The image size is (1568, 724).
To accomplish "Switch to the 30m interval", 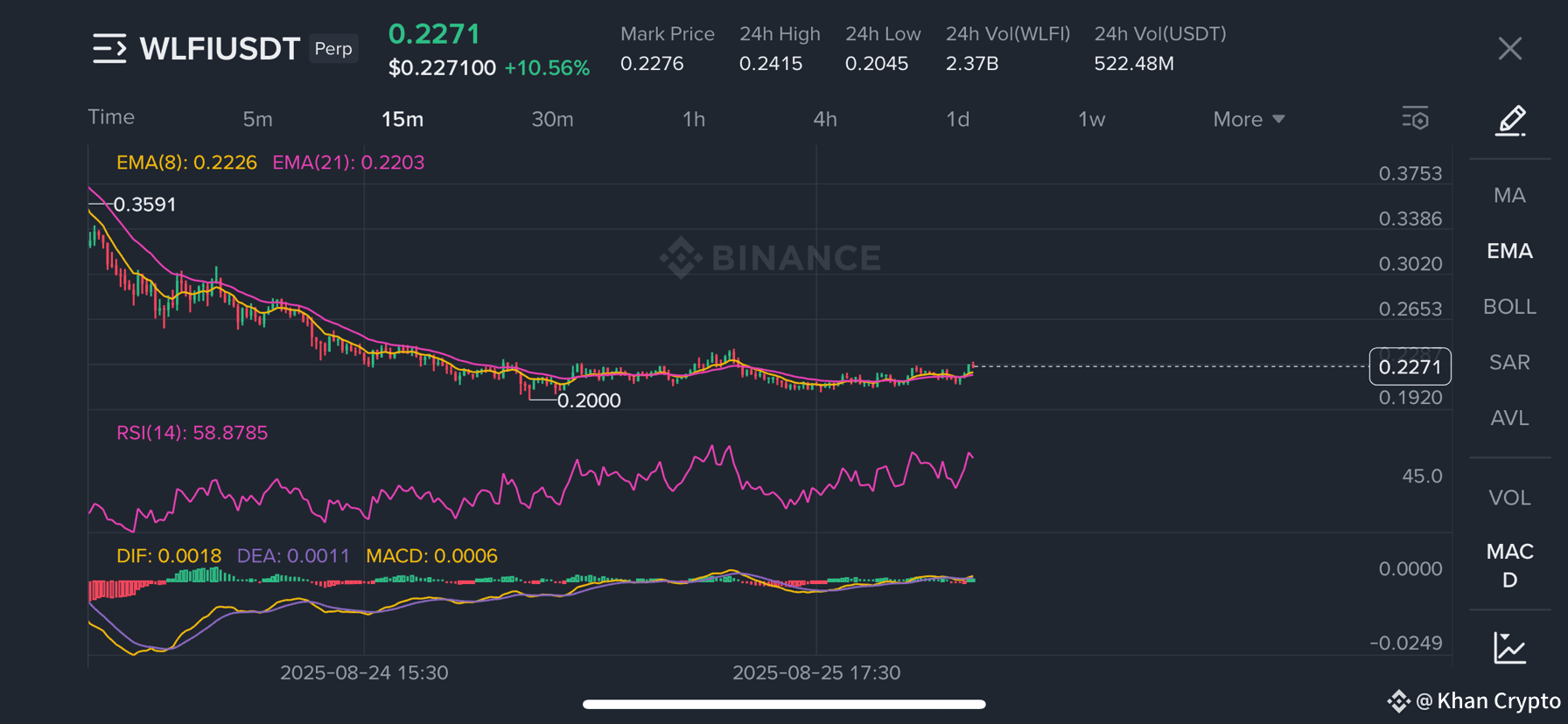I will coord(552,119).
